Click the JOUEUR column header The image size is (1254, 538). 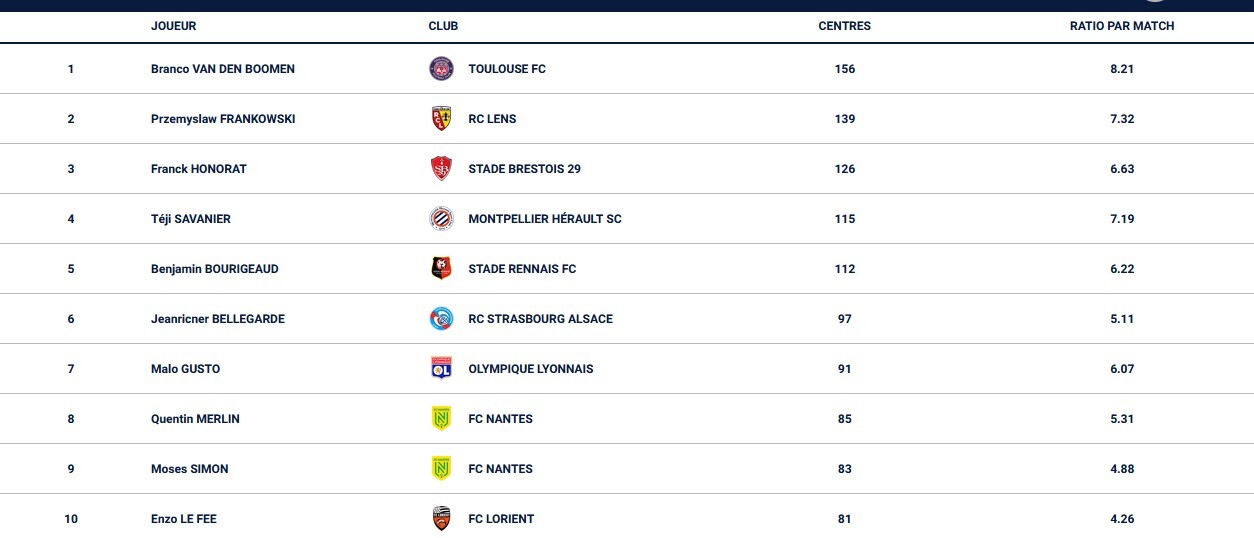173,26
